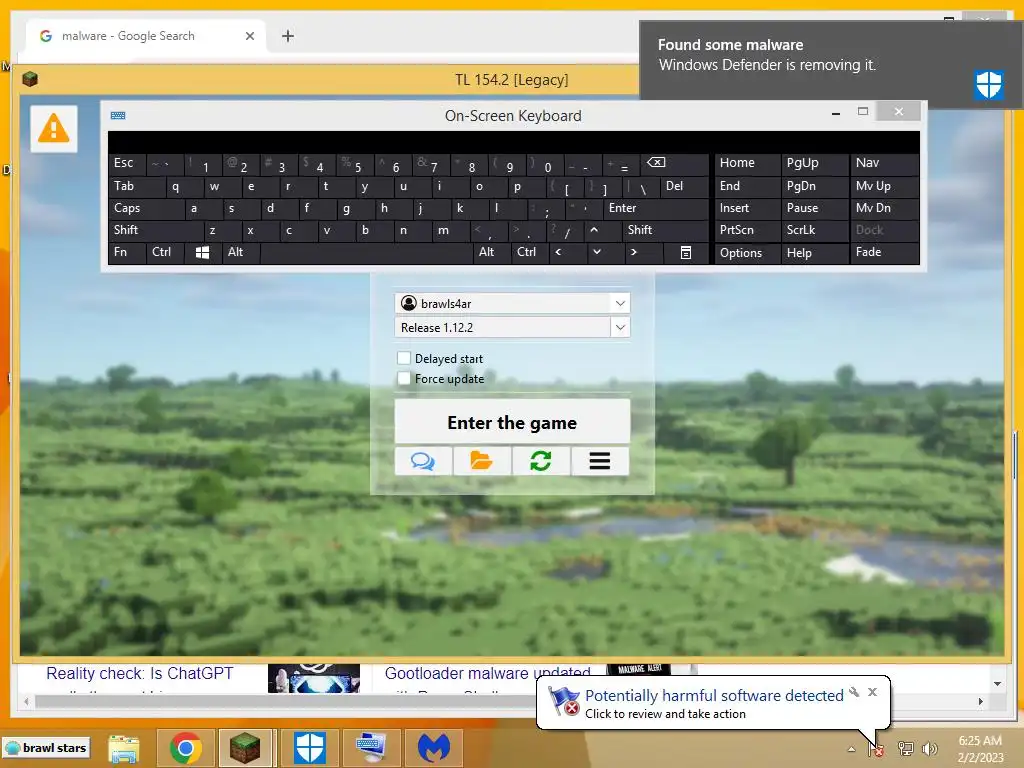
Task: Open the hamburger settings menu in TLauncher
Action: 600,461
